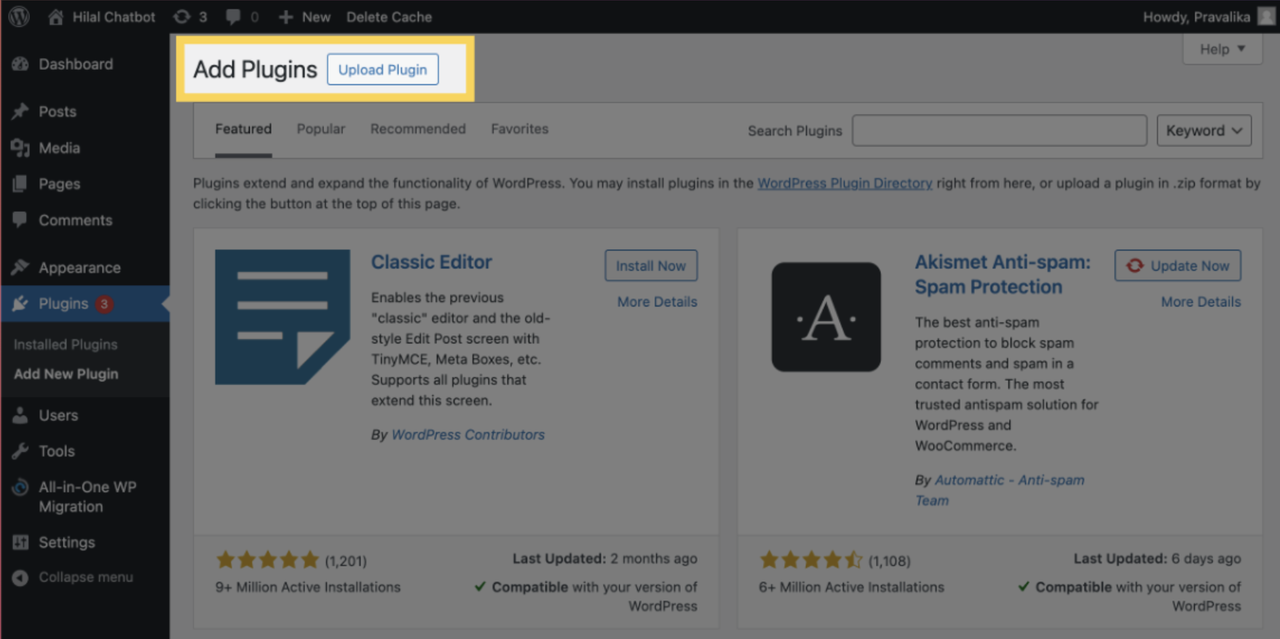Open the Akismet Anti-spam title link
The image size is (1280, 639).
tap(1003, 274)
